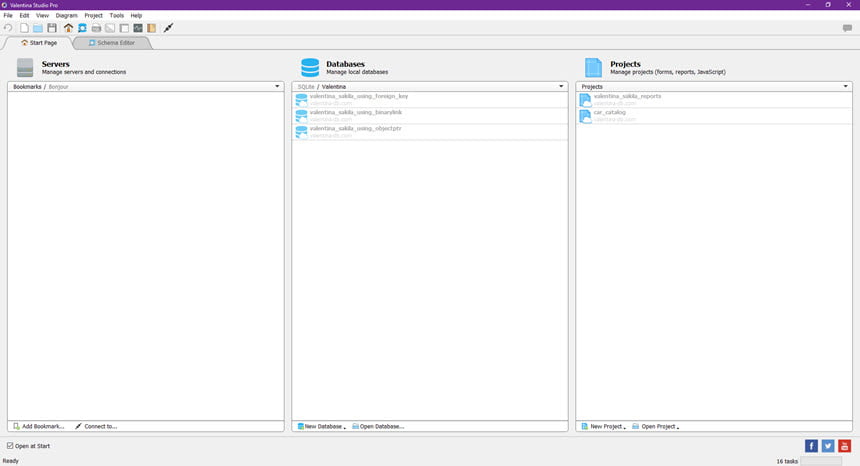Open the New Project dropdown button
860x466 pixels.
pos(603,426)
